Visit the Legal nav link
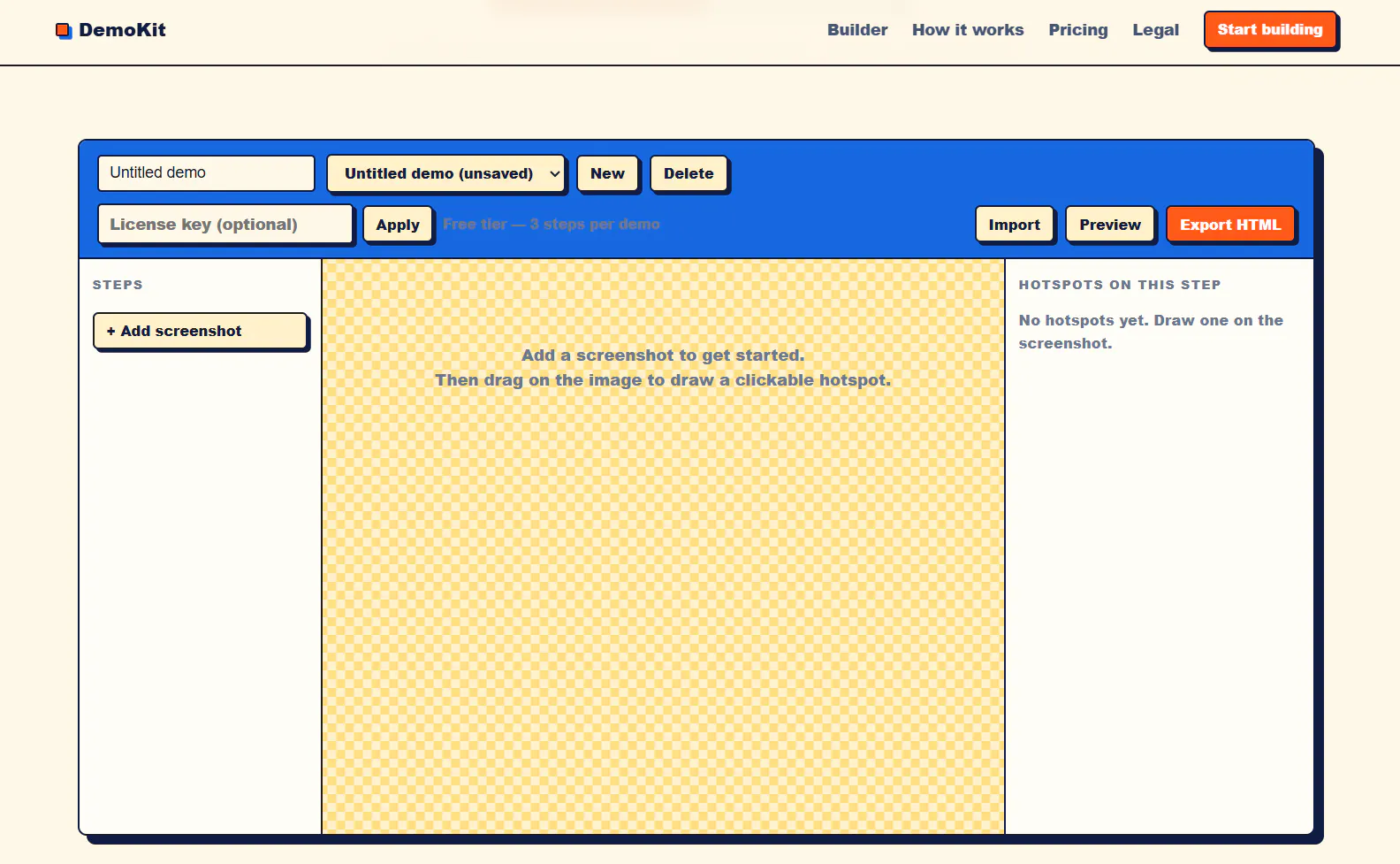This screenshot has height=864, width=1400. (x=1156, y=30)
